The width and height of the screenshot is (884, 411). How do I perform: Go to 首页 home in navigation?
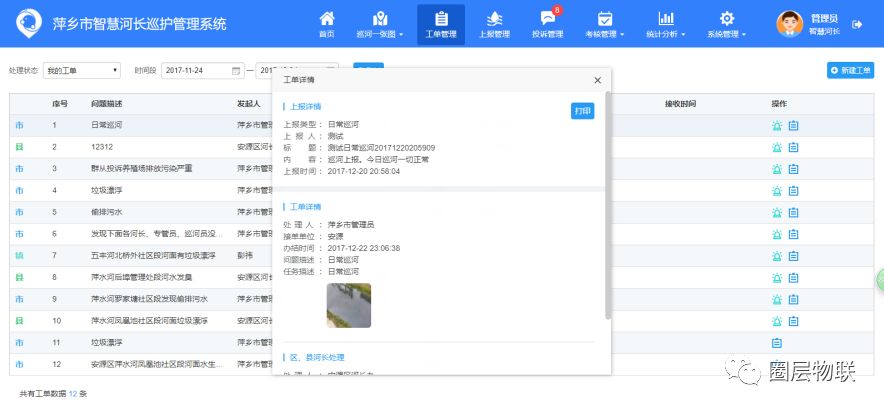[x=326, y=24]
